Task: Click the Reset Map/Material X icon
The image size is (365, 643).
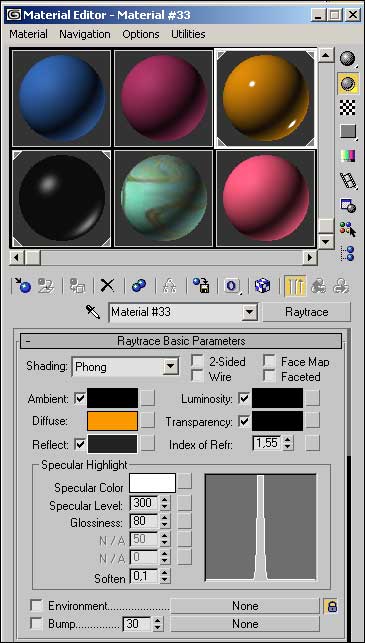Action: tap(107, 286)
